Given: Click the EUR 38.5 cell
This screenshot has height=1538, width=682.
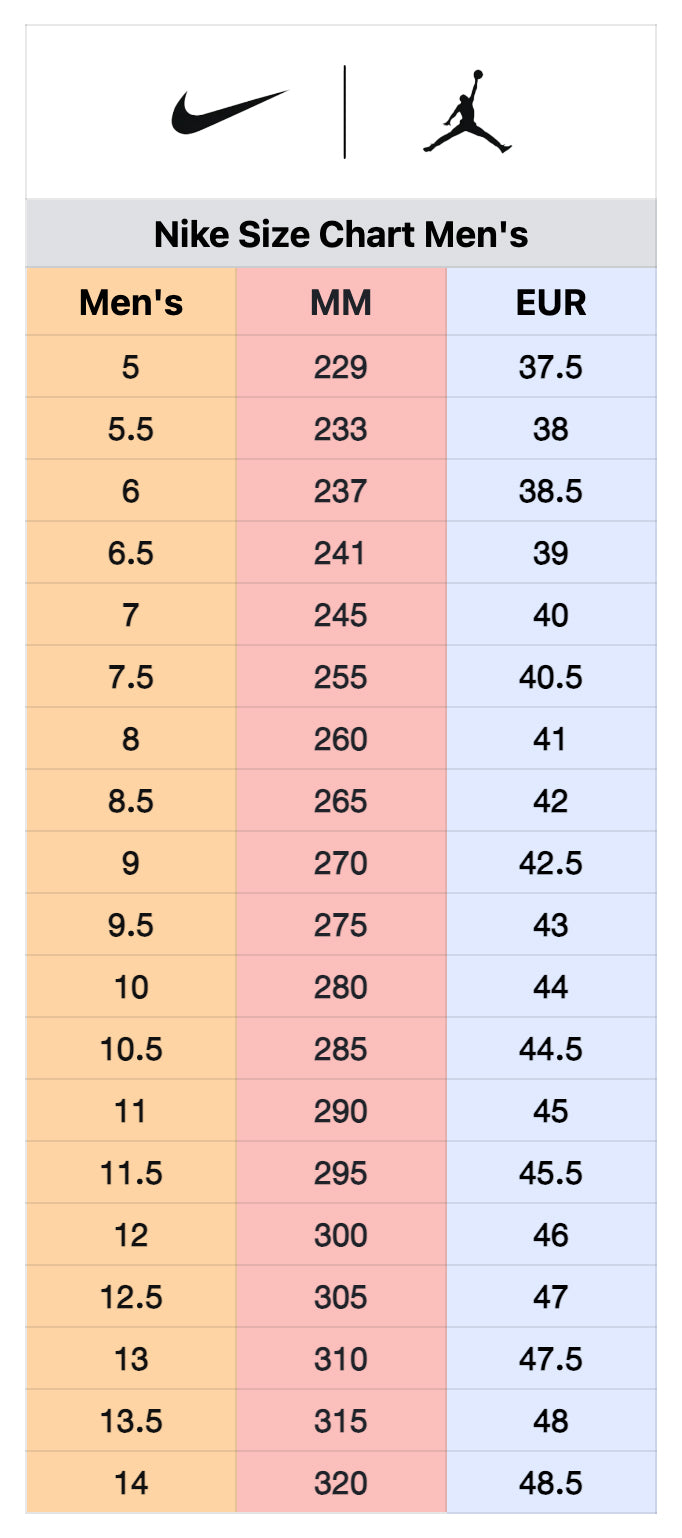Looking at the screenshot, I should (551, 491).
